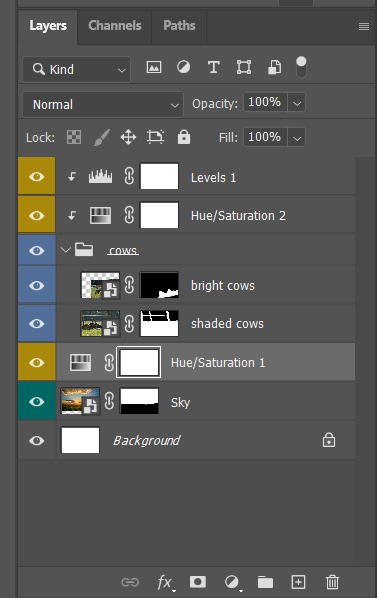The width and height of the screenshot is (377, 598).
Task: Click the link layers icon
Action: click(130, 582)
